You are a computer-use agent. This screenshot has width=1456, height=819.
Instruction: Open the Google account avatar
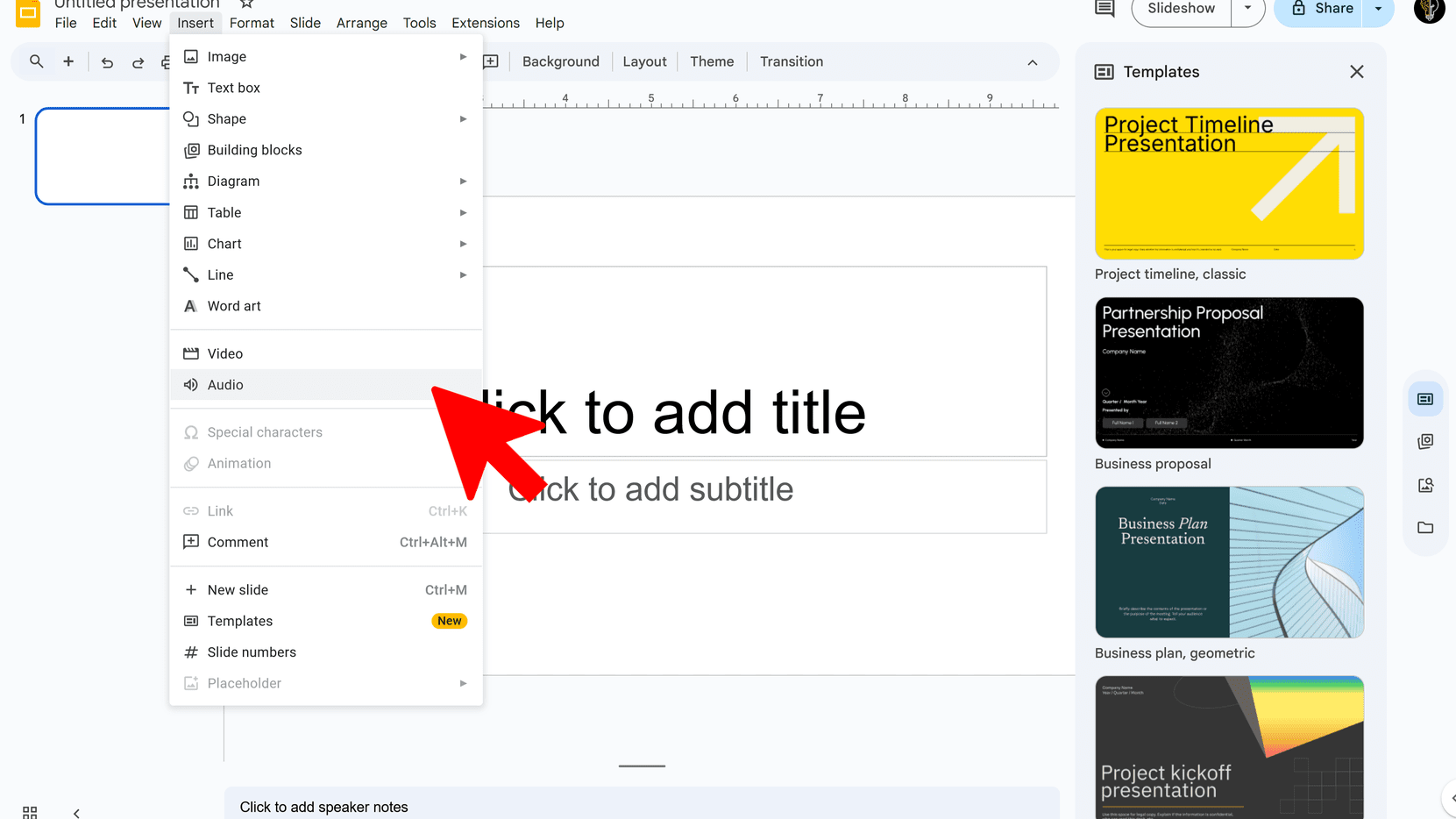click(x=1429, y=10)
